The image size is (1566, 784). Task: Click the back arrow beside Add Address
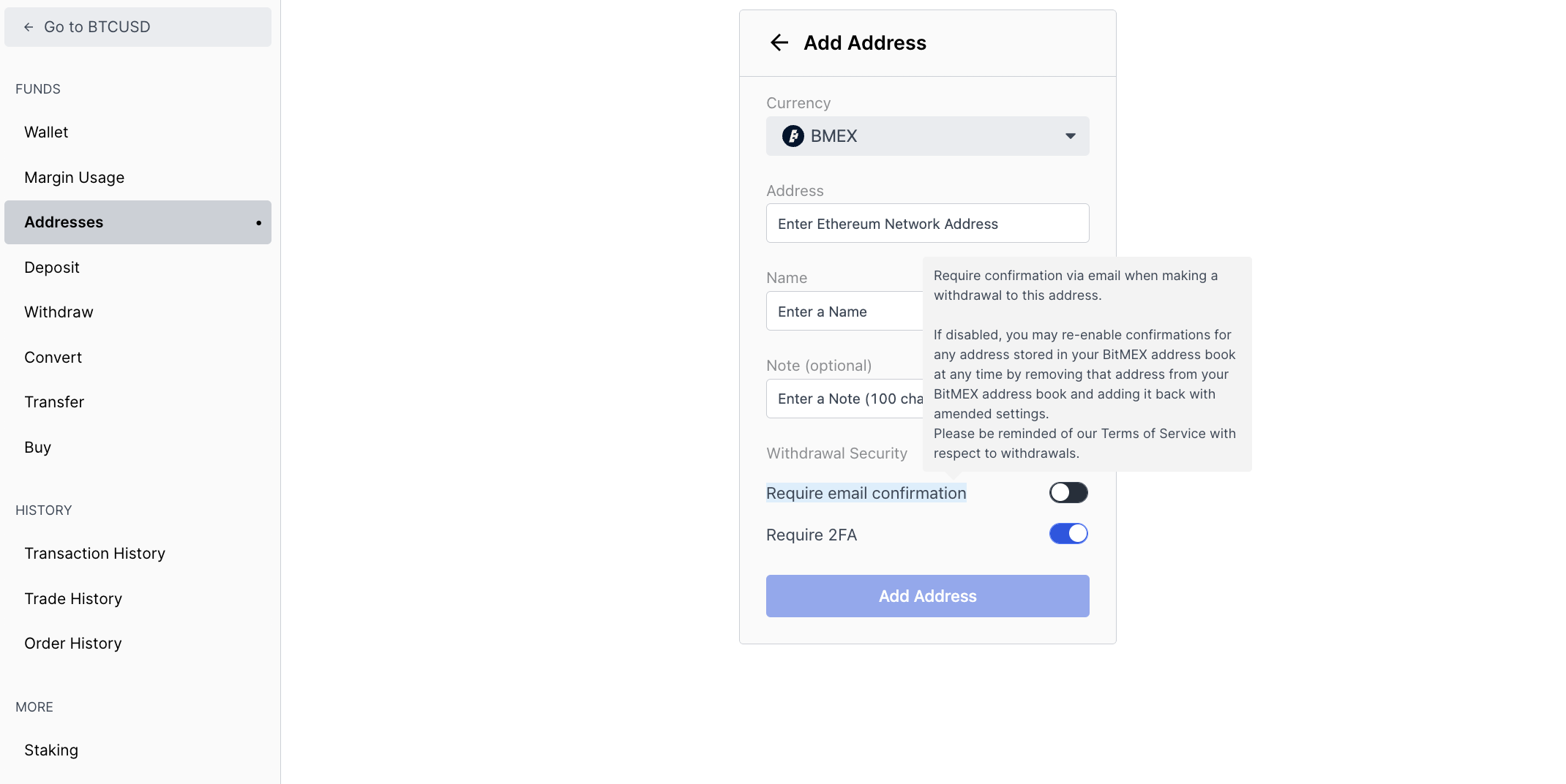pos(779,42)
